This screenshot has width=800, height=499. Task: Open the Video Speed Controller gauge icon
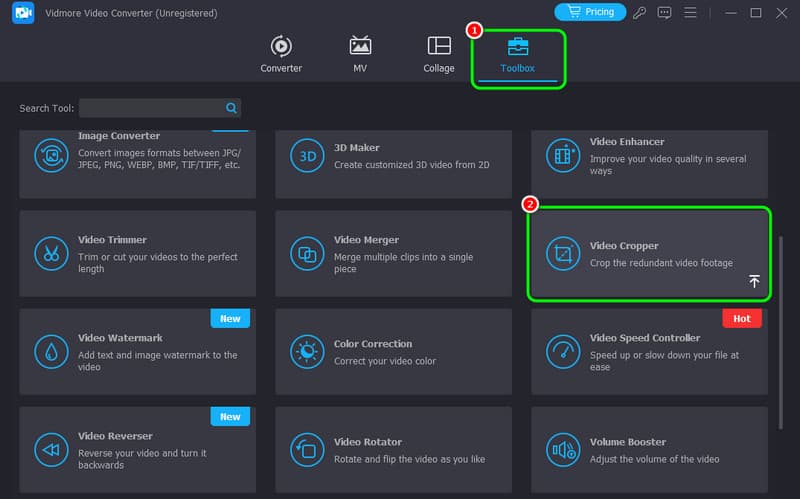(562, 351)
